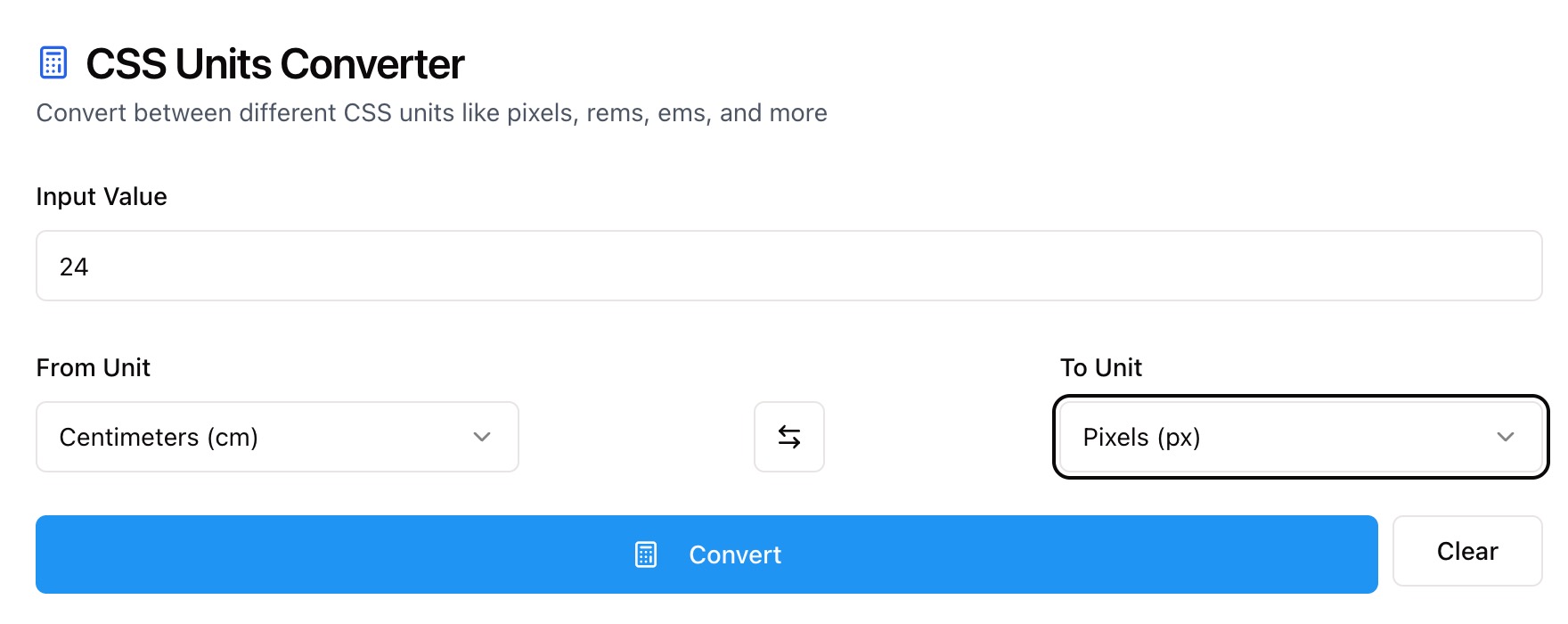Click the Input Value label

point(101,196)
